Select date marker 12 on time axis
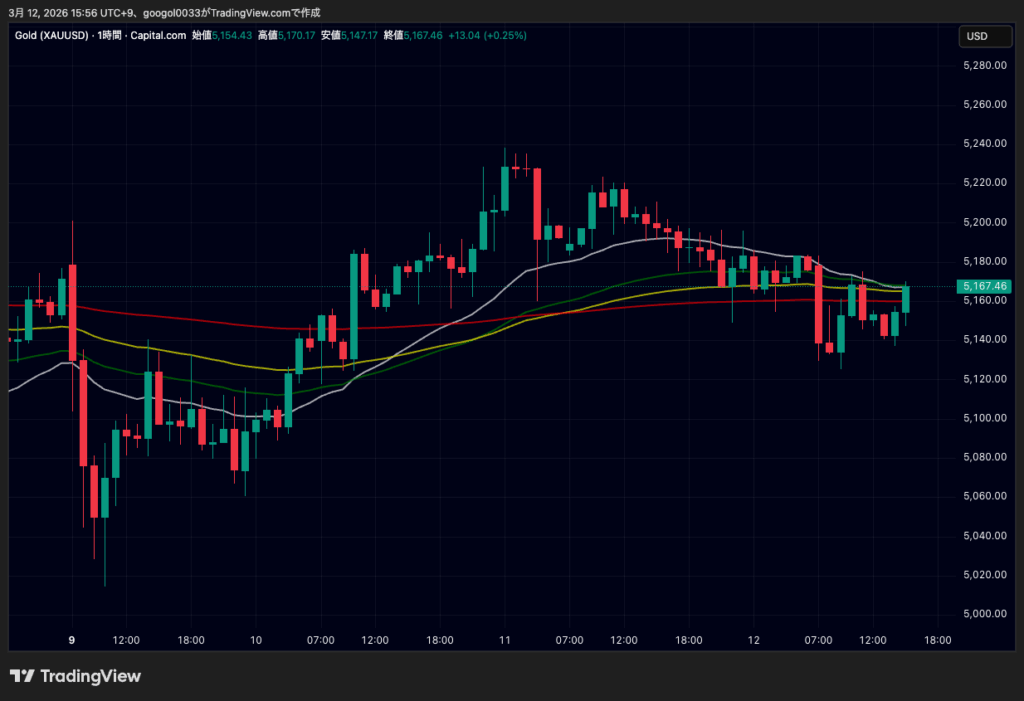This screenshot has width=1024, height=701. pos(753,640)
